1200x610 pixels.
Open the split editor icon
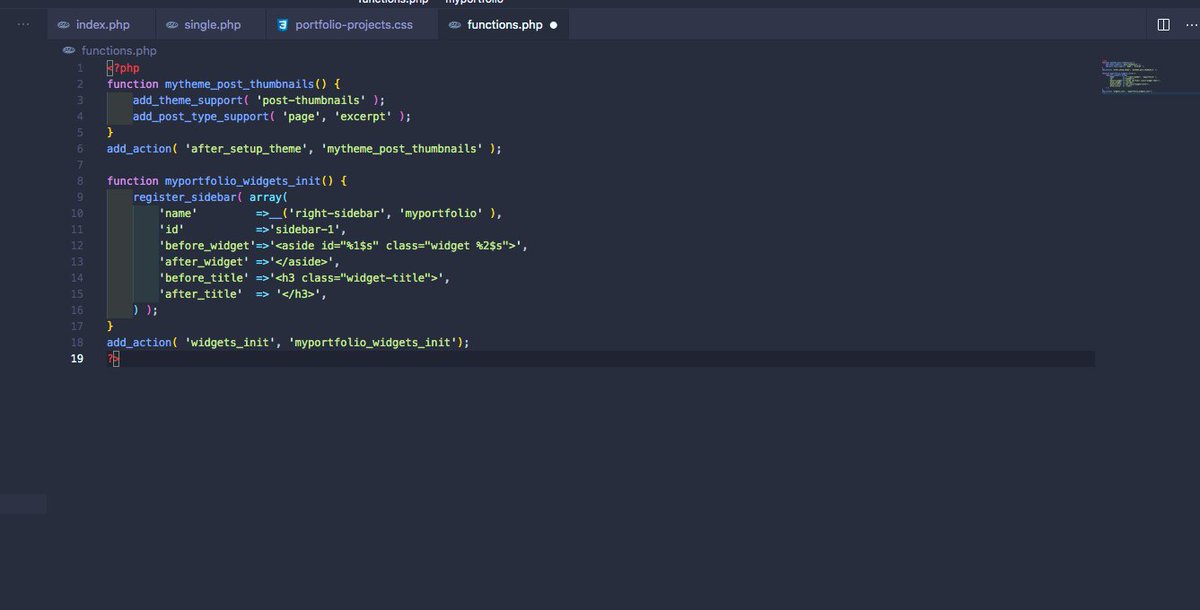point(1162,23)
